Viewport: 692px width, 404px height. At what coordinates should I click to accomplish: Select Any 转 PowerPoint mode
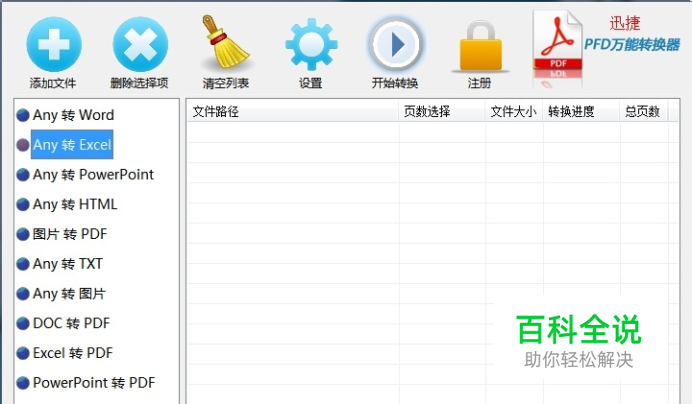point(93,175)
